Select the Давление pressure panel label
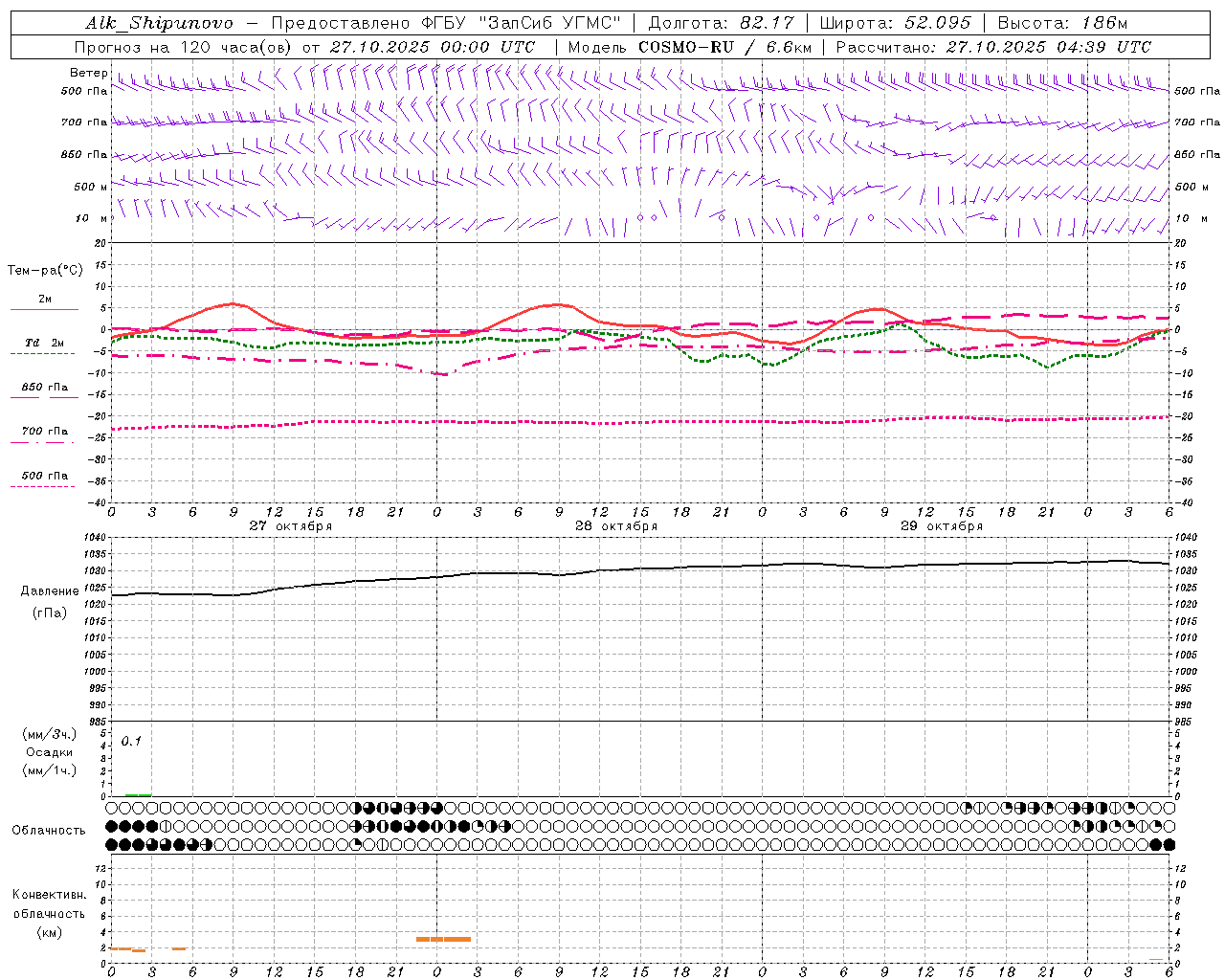 click(x=50, y=591)
